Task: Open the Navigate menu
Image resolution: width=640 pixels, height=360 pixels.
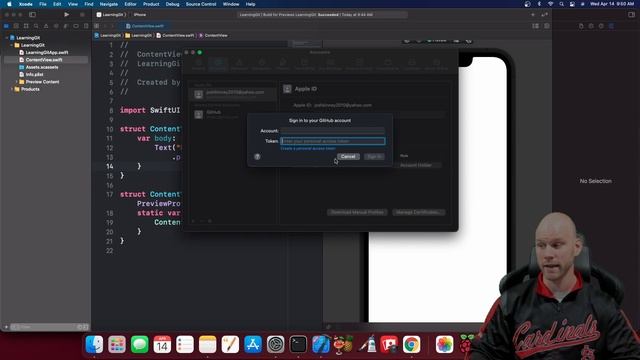Action: click(x=109, y=4)
